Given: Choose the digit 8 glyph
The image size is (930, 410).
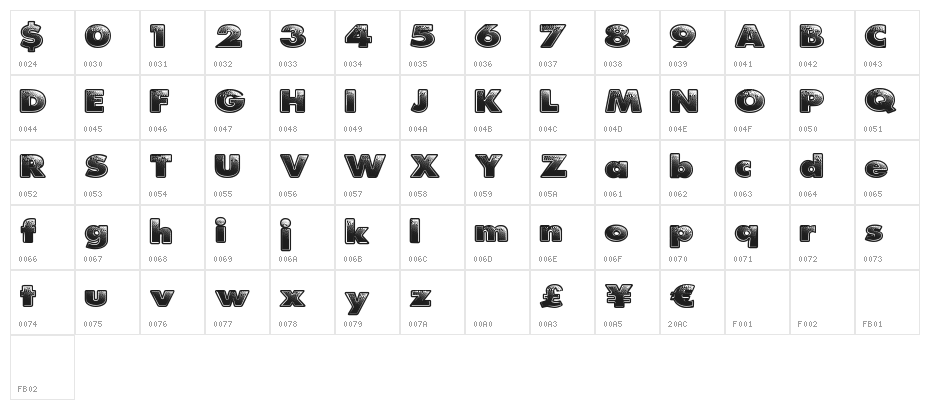Looking at the screenshot, I should [617, 38].
